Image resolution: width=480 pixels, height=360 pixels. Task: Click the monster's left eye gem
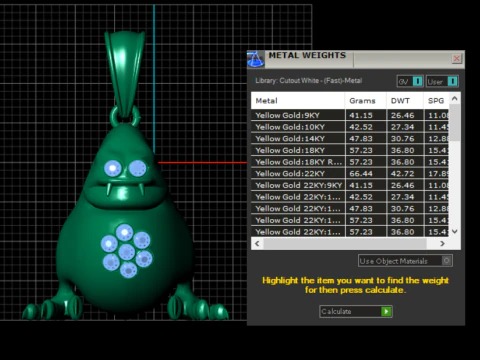click(x=113, y=168)
